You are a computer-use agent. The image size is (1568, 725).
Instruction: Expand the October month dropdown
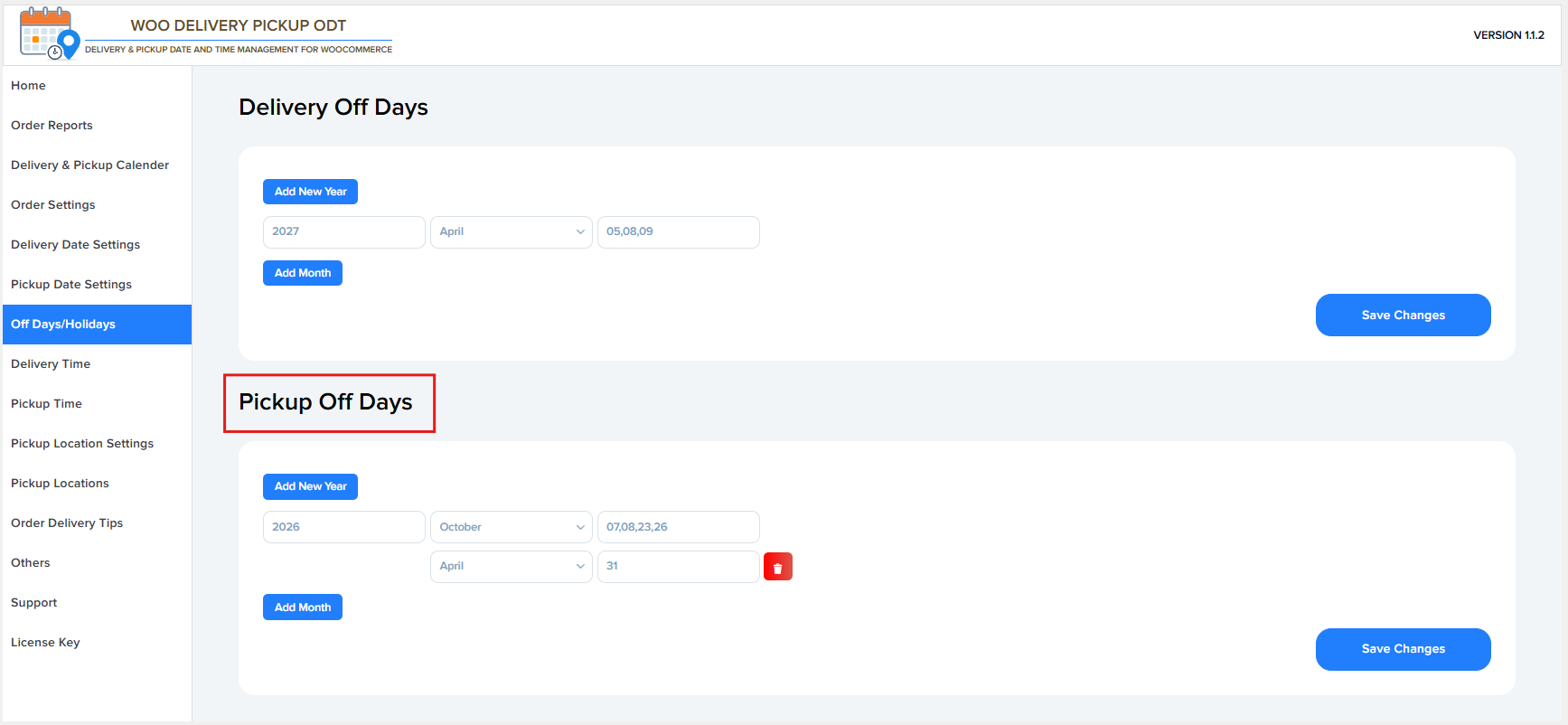coord(511,527)
